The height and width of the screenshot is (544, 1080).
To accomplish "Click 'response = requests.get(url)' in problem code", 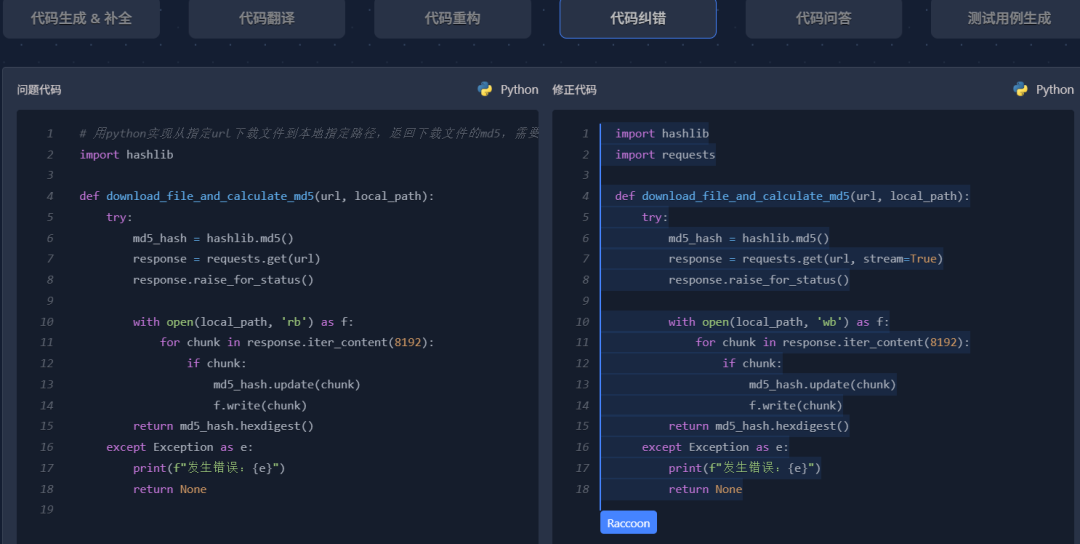I will coord(227,259).
